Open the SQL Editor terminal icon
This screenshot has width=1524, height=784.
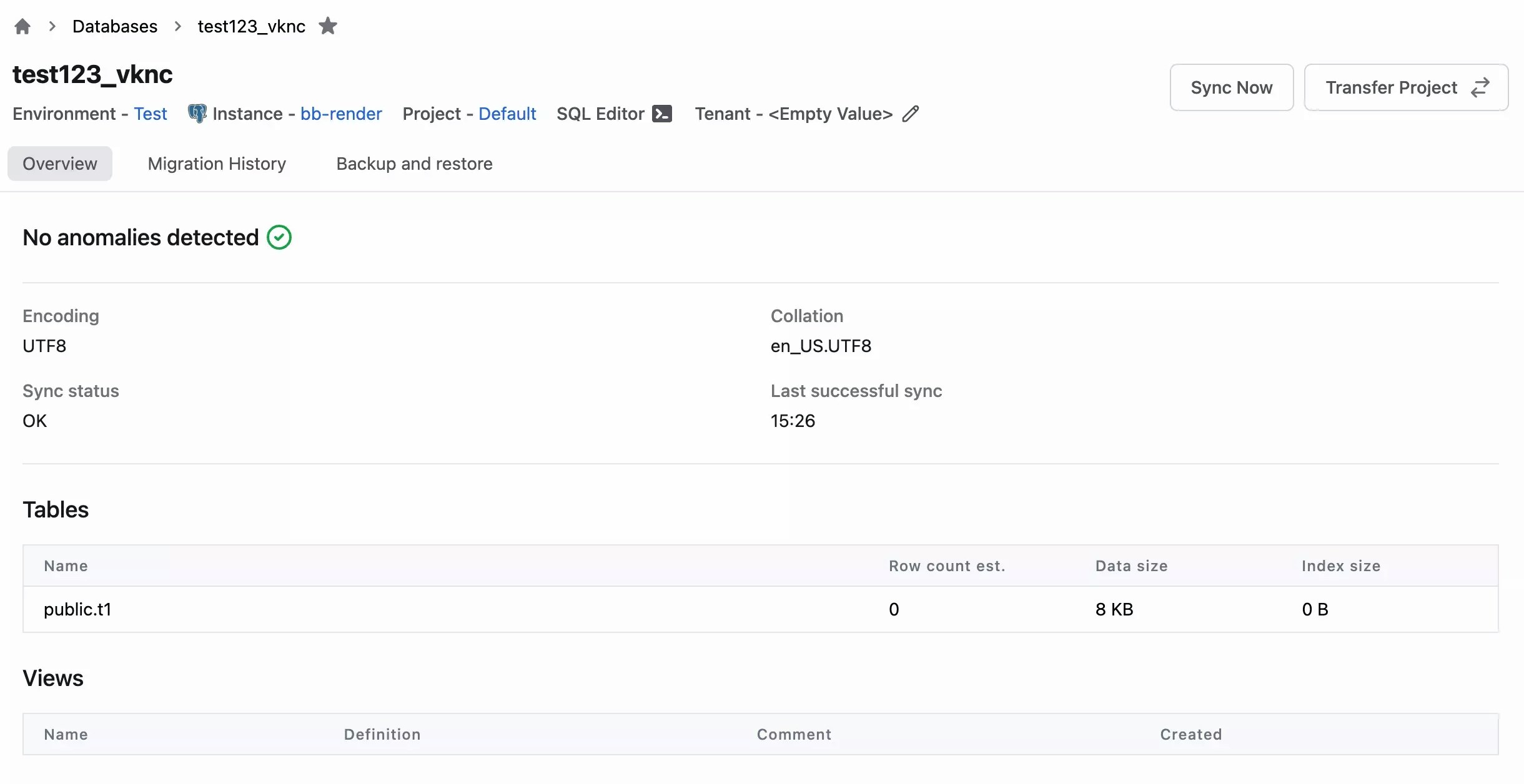(662, 114)
